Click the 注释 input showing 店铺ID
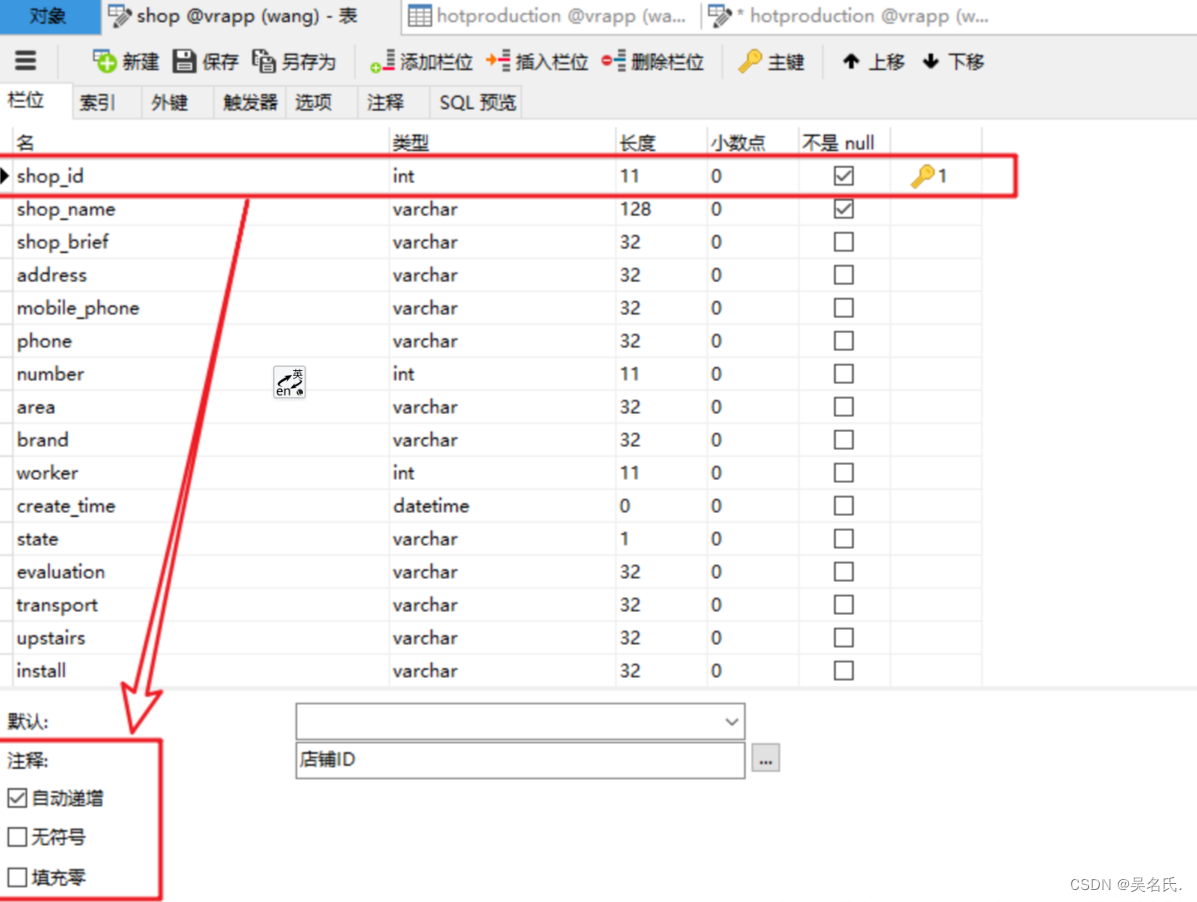This screenshot has height=902, width=1197. tap(520, 760)
